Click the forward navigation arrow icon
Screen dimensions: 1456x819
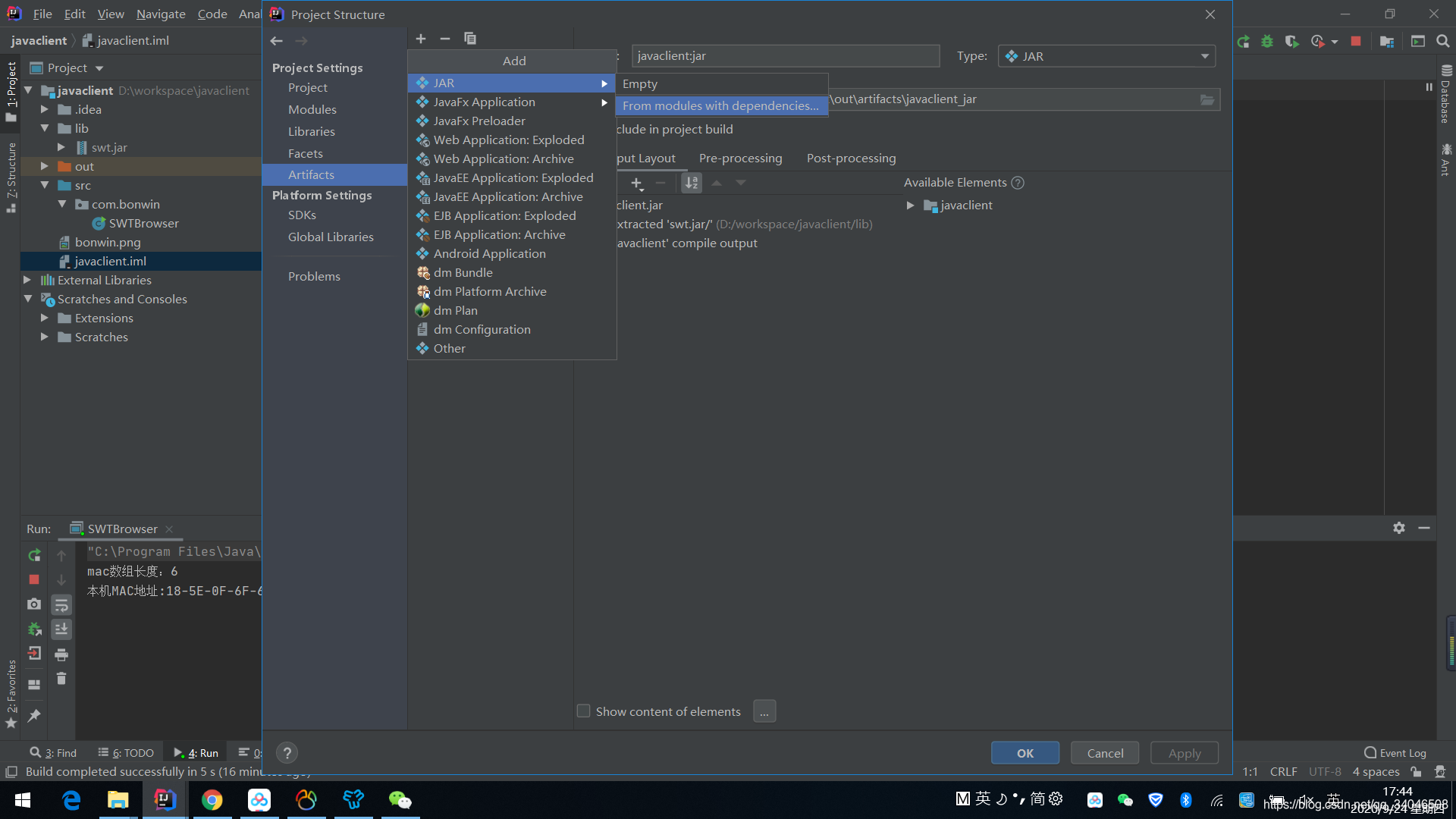click(302, 41)
